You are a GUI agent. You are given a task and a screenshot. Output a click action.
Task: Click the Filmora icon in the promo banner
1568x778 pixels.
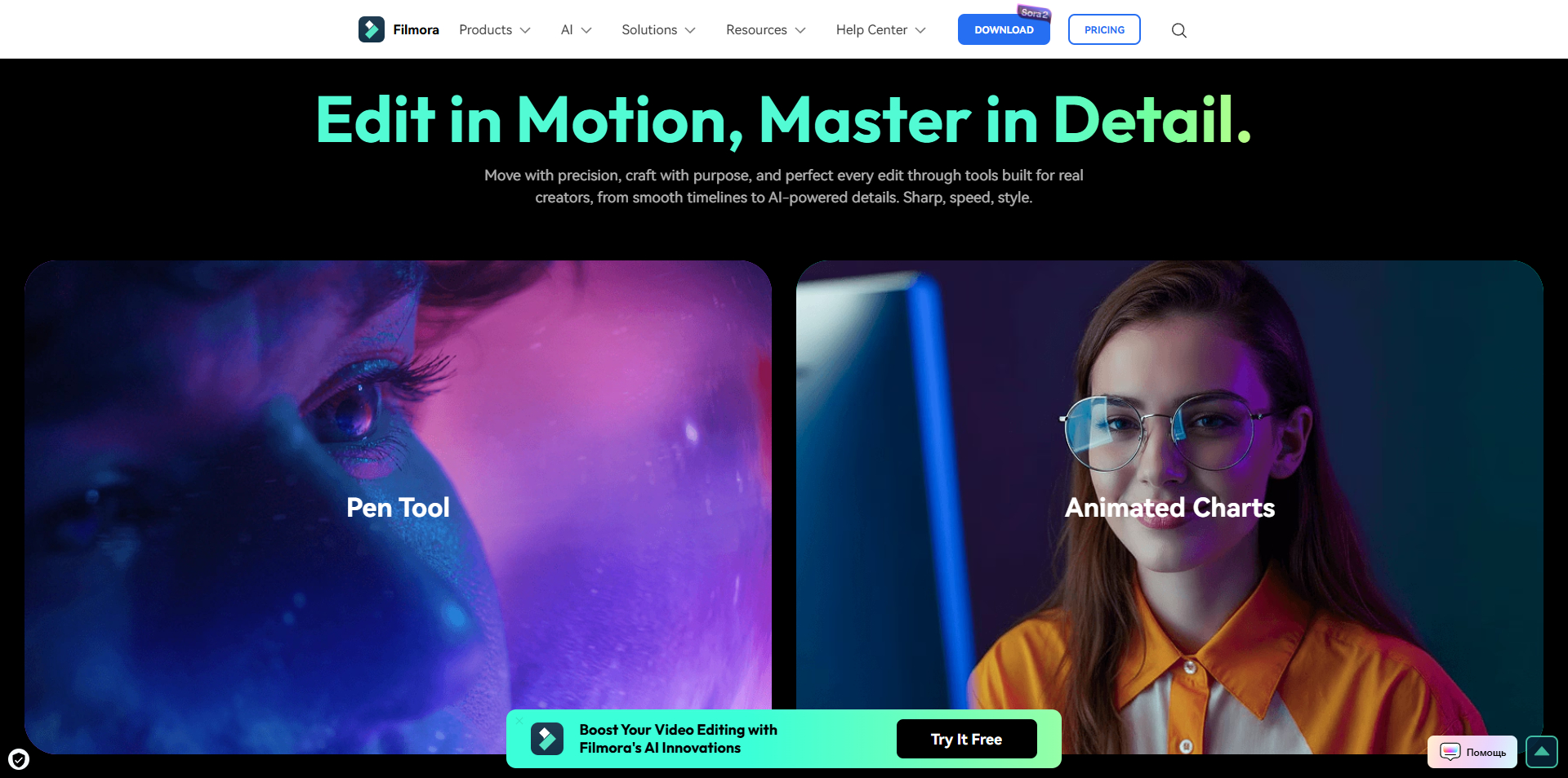click(x=547, y=739)
